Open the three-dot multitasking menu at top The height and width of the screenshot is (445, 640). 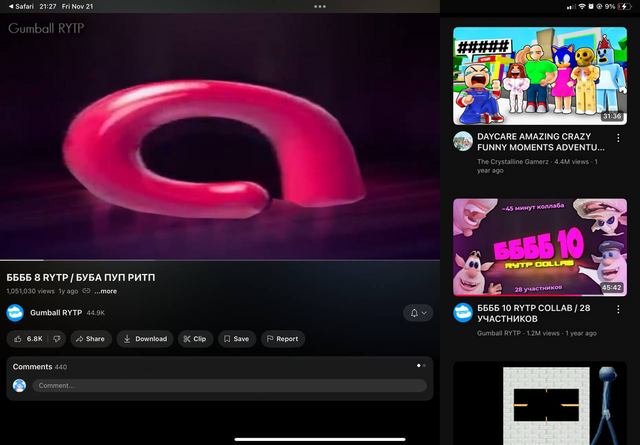pos(320,7)
